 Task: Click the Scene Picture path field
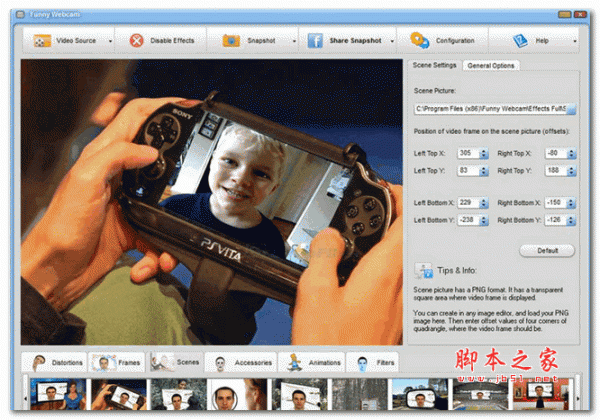[x=491, y=109]
